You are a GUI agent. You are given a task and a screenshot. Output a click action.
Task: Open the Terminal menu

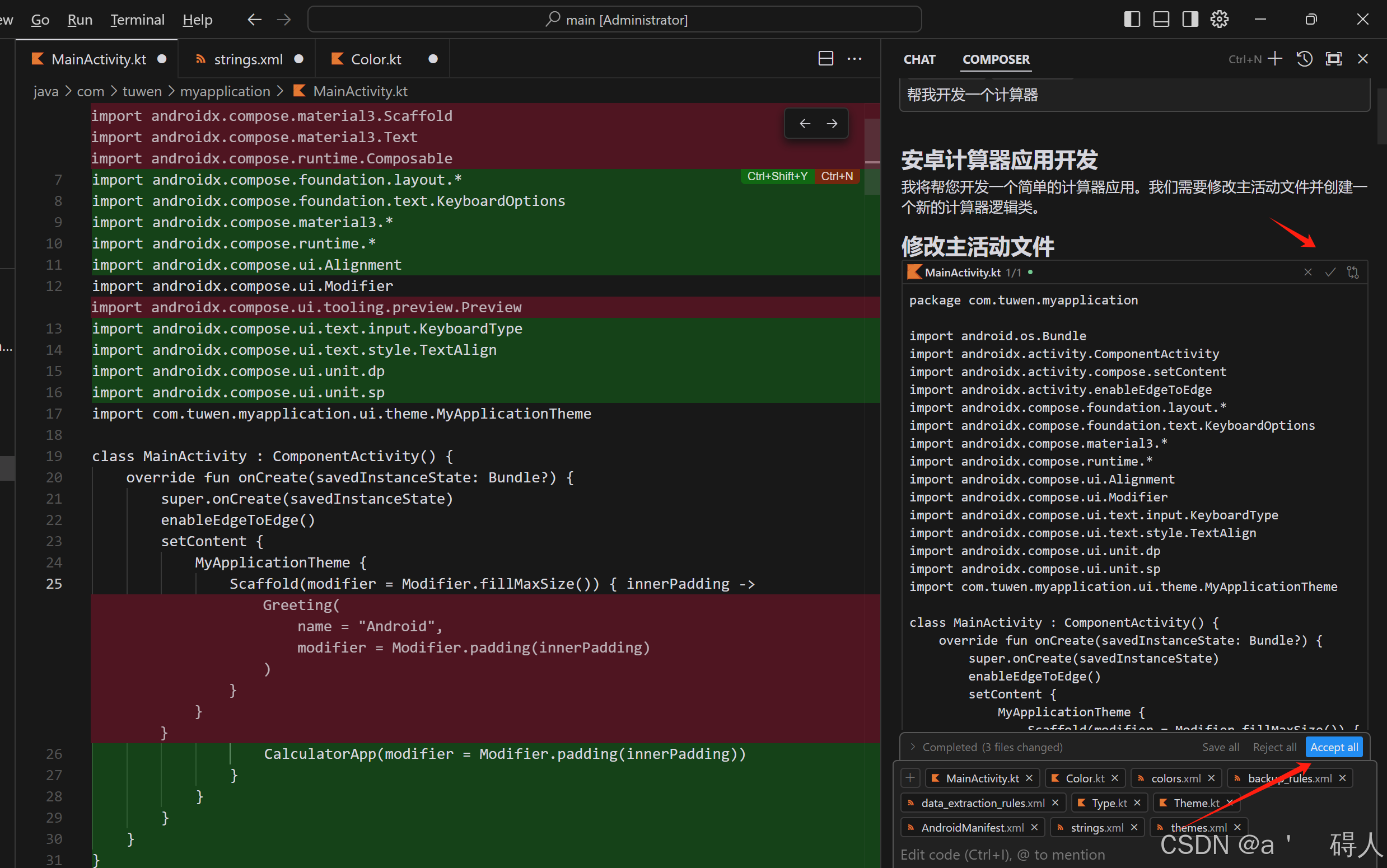point(137,20)
